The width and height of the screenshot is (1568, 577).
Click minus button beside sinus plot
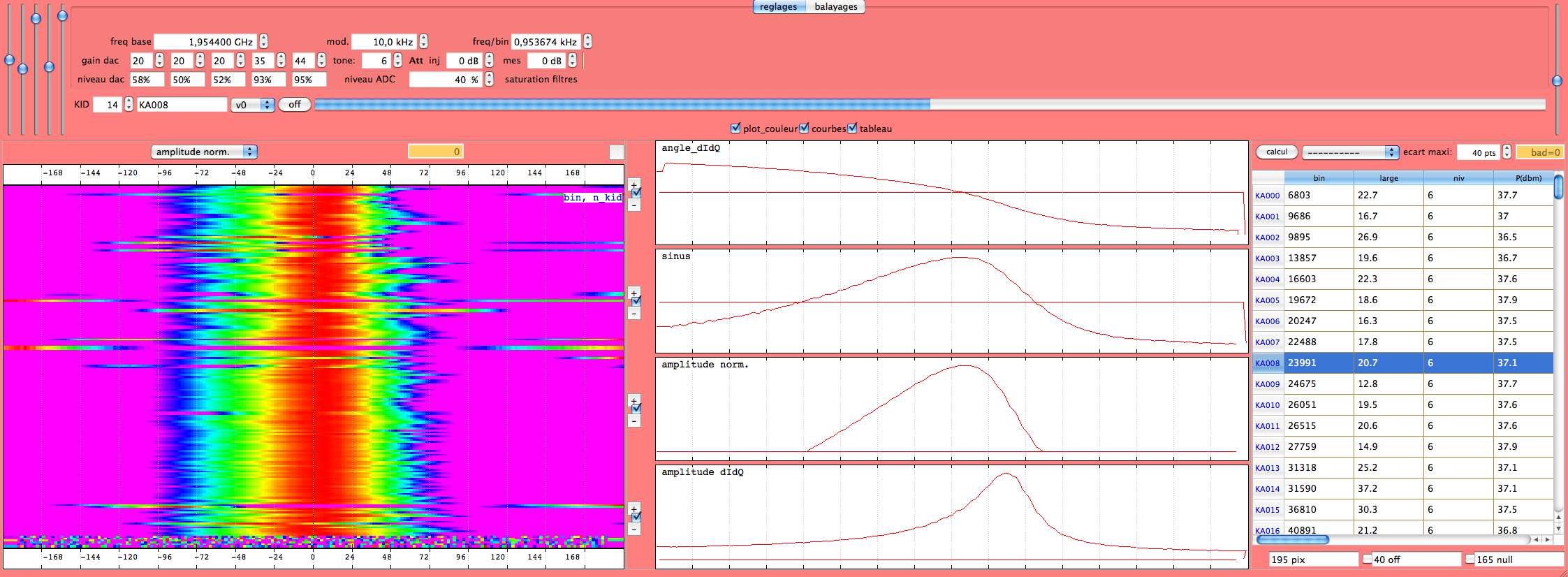coord(634,314)
